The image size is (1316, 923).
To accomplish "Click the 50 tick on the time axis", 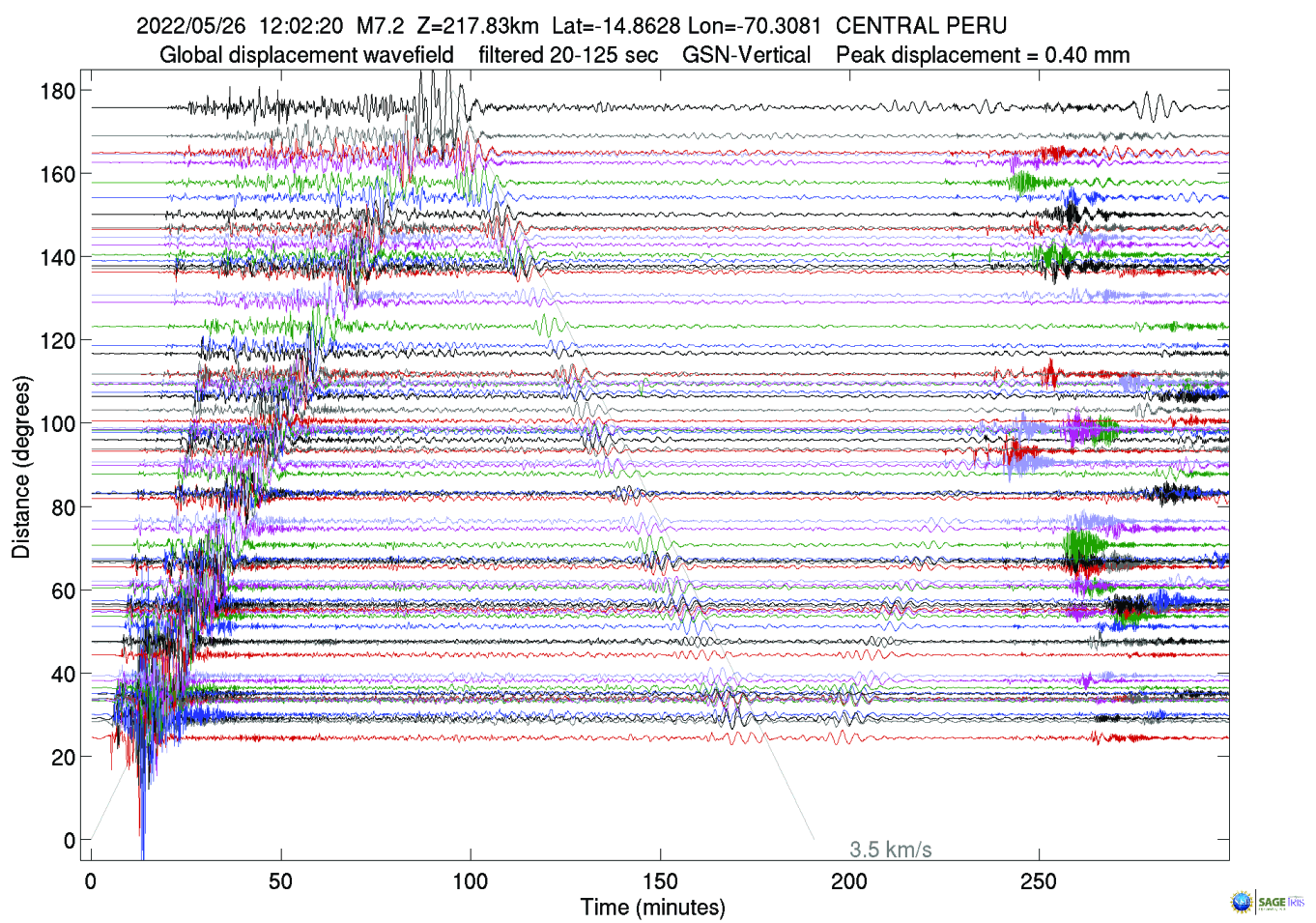I will coord(280,880).
